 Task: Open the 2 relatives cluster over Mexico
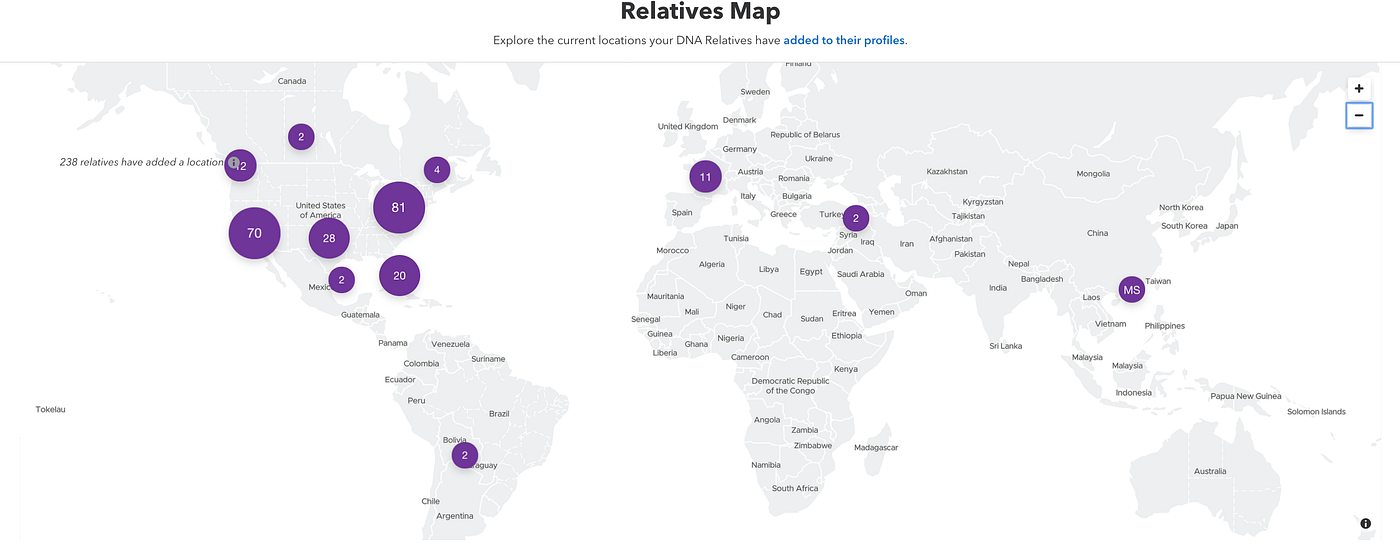pyautogui.click(x=342, y=280)
